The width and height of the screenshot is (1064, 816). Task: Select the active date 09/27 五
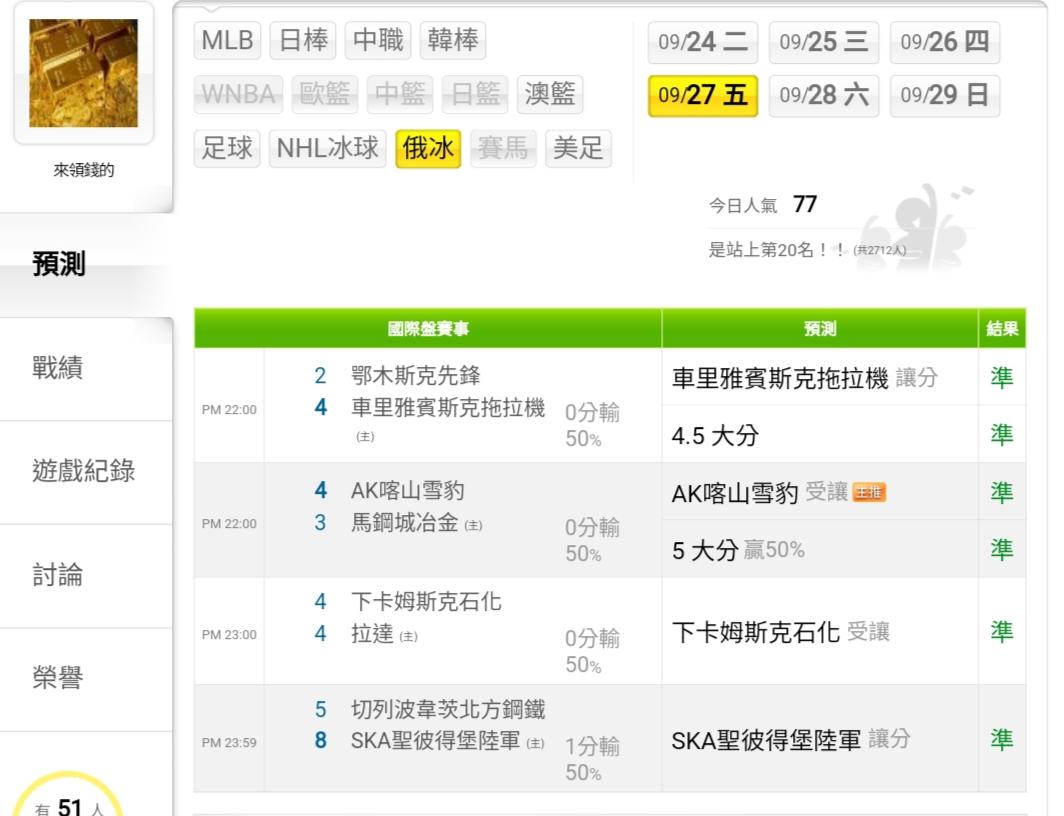point(703,96)
